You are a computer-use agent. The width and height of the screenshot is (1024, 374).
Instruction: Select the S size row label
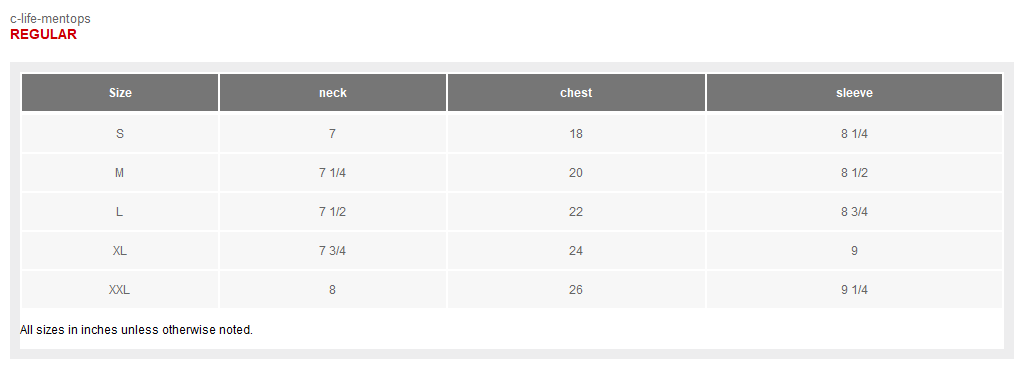pyautogui.click(x=120, y=134)
